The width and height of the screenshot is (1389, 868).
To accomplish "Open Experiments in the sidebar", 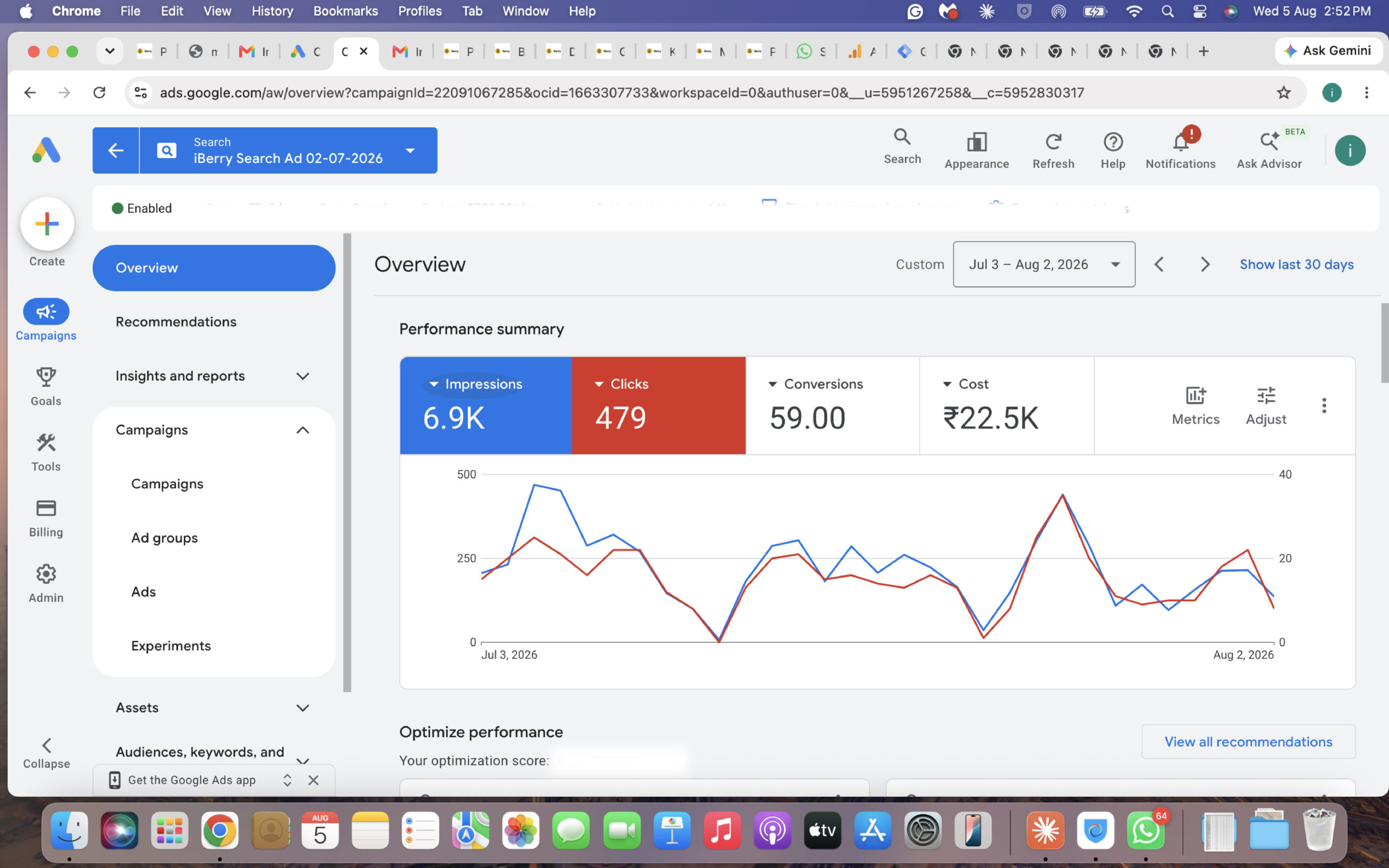I will (x=171, y=646).
